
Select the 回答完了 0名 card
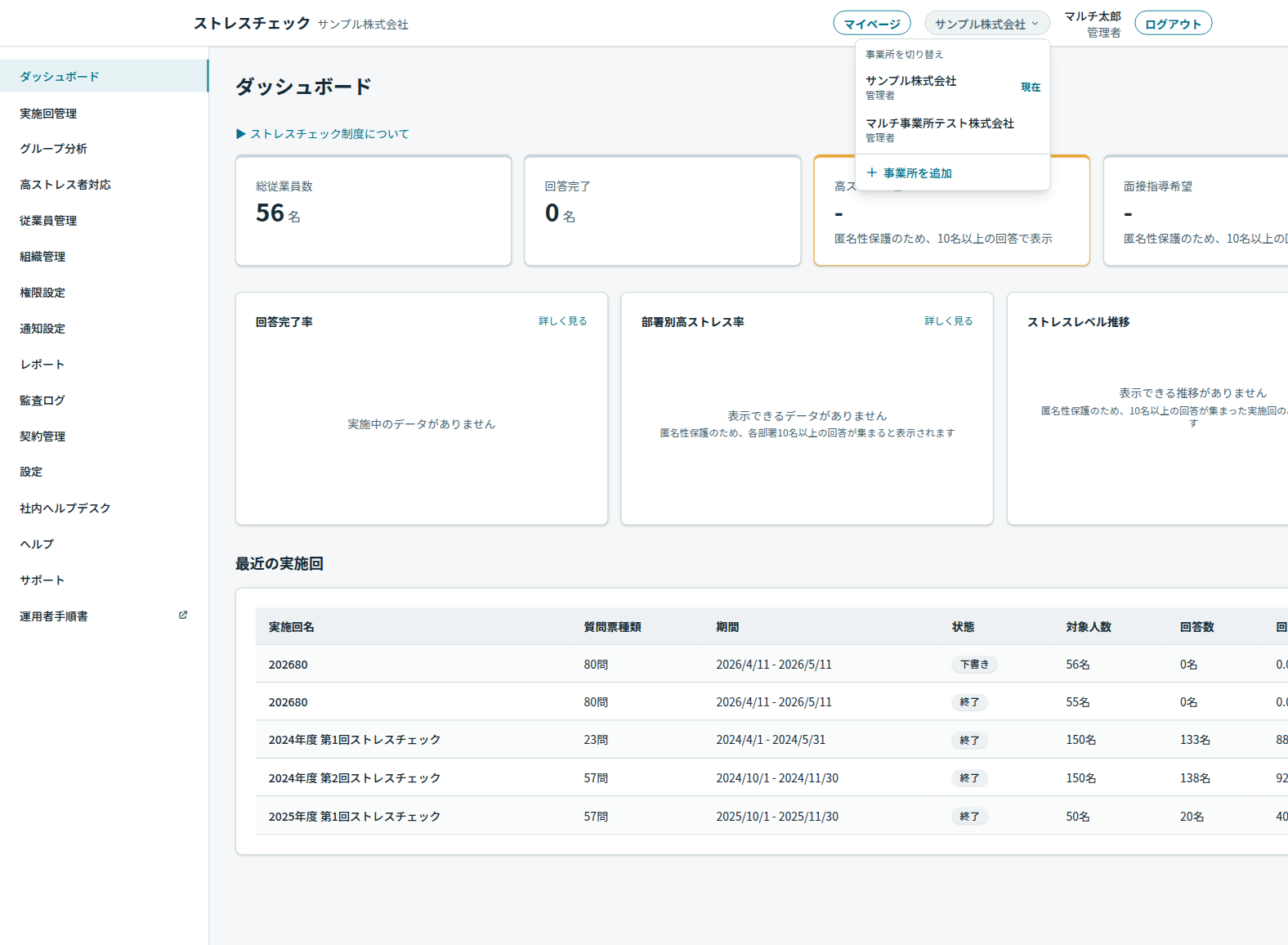click(663, 210)
